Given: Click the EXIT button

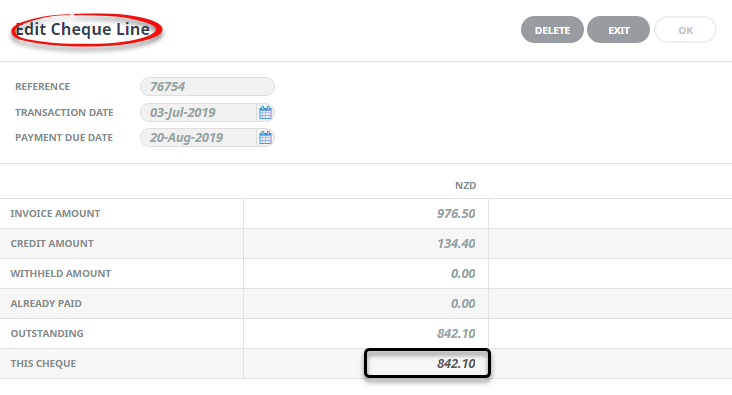Looking at the screenshot, I should pyautogui.click(x=619, y=30).
